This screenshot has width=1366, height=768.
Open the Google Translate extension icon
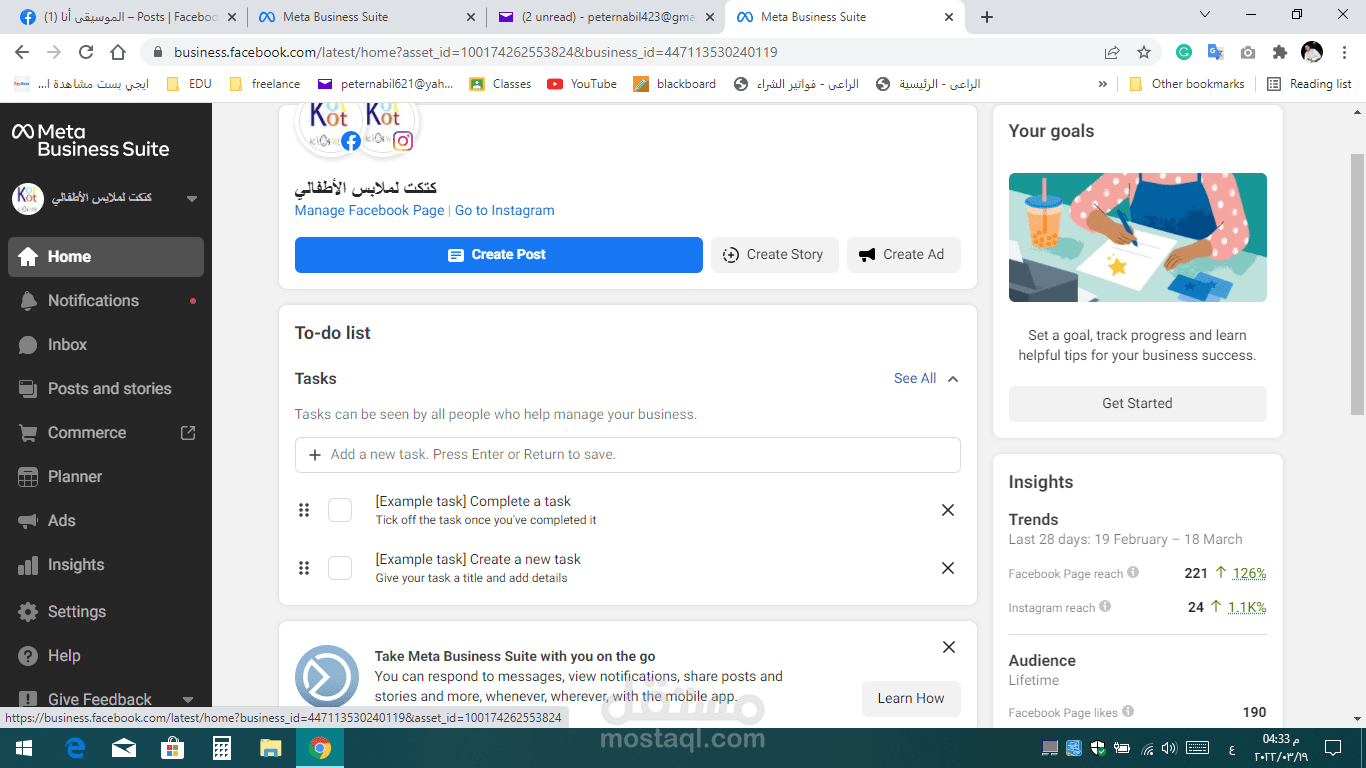[x=1216, y=52]
